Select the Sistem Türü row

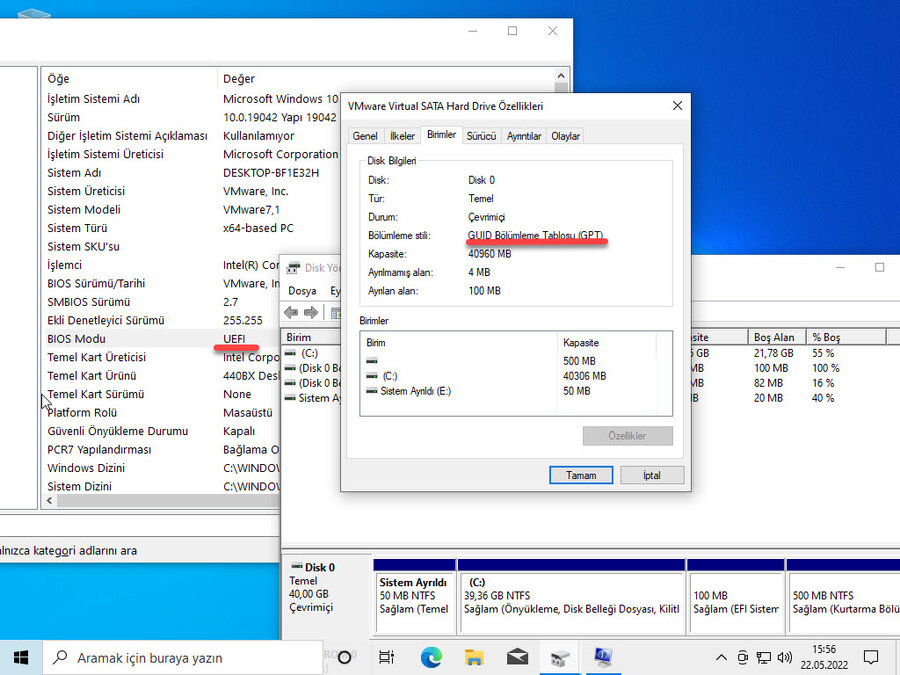pyautogui.click(x=191, y=228)
